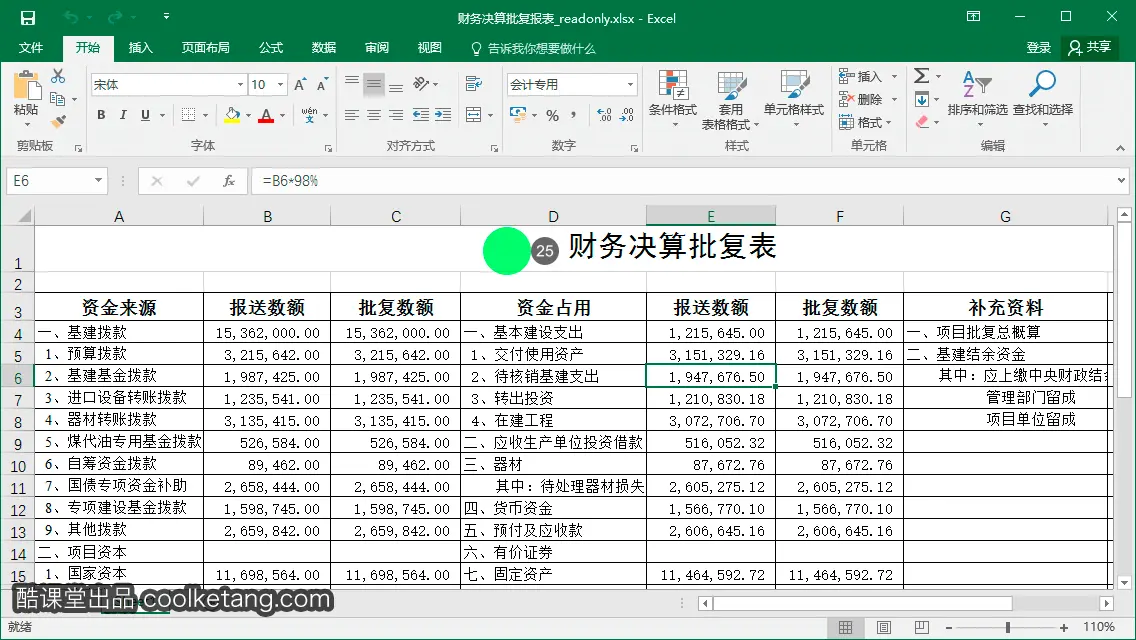Click the Paste (粘贴) clipboard icon

click(x=26, y=94)
